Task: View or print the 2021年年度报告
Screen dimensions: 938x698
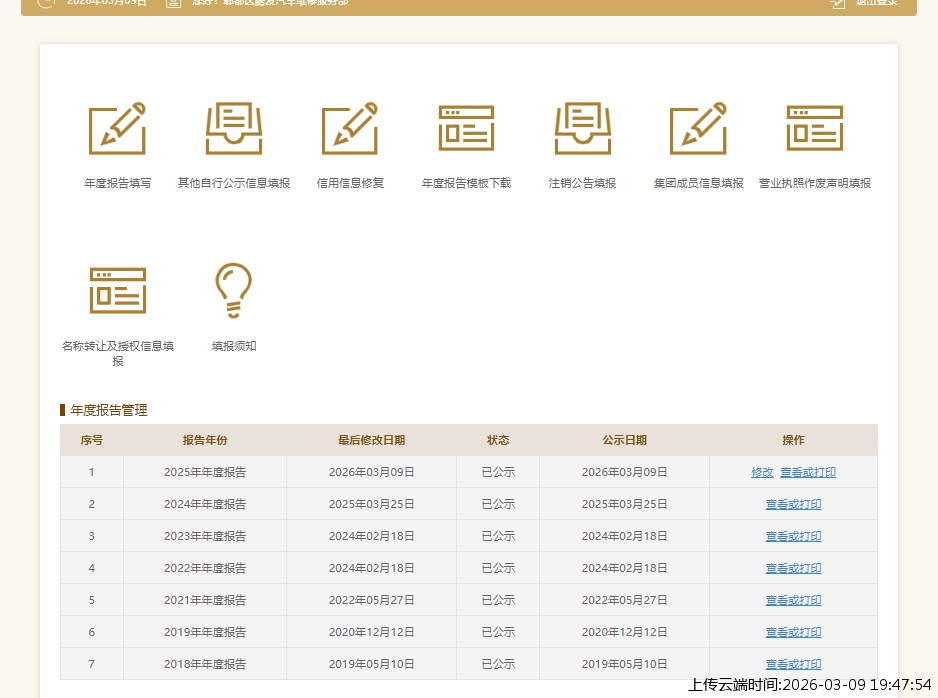Action: point(793,601)
